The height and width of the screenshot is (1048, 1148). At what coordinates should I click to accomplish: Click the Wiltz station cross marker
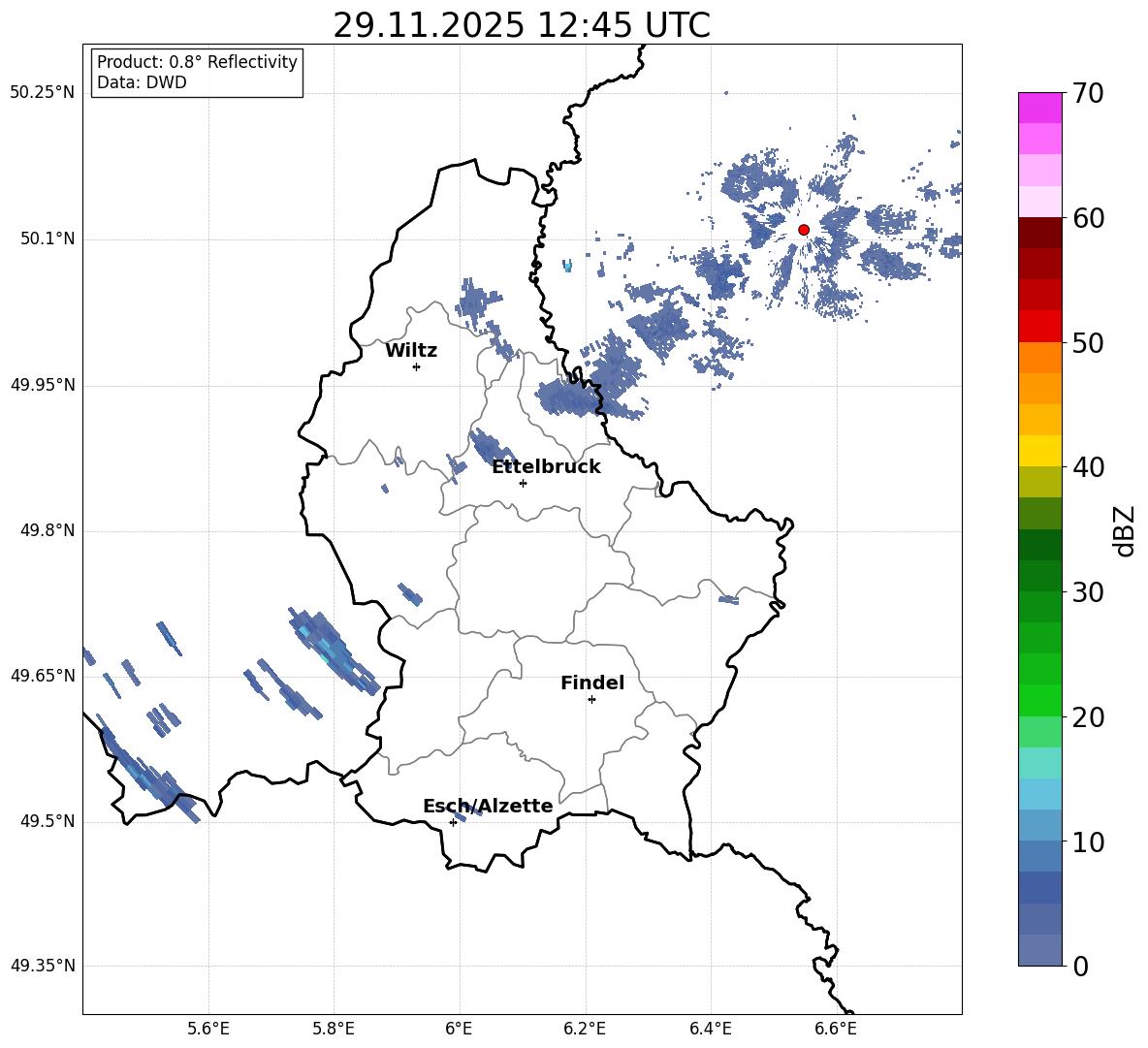416,366
